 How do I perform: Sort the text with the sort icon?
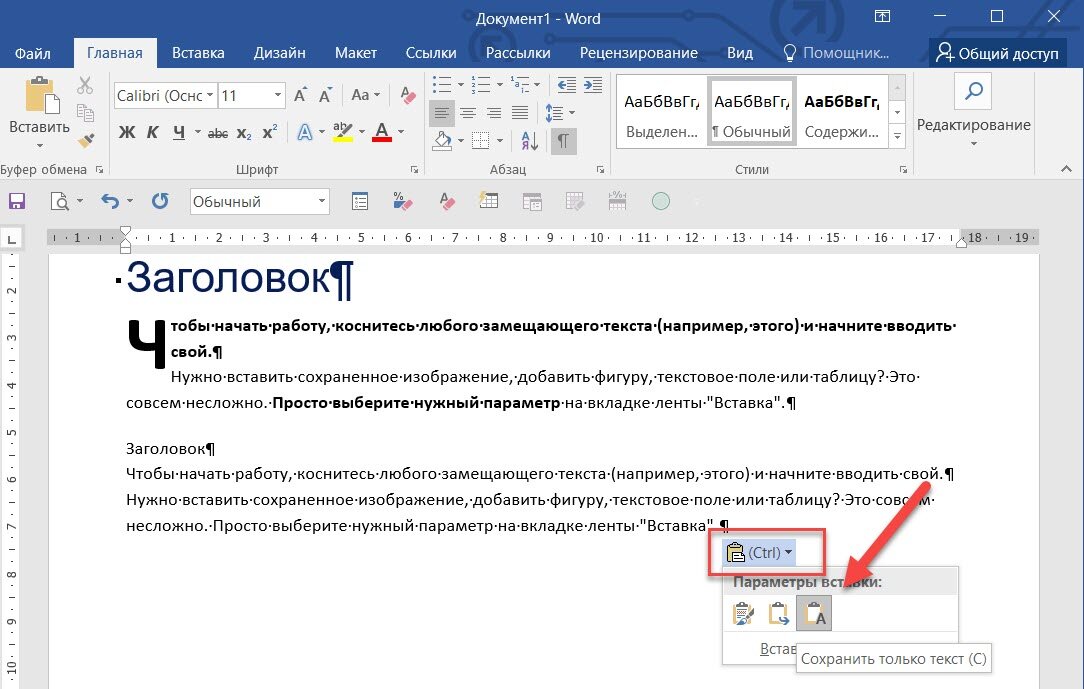click(530, 141)
